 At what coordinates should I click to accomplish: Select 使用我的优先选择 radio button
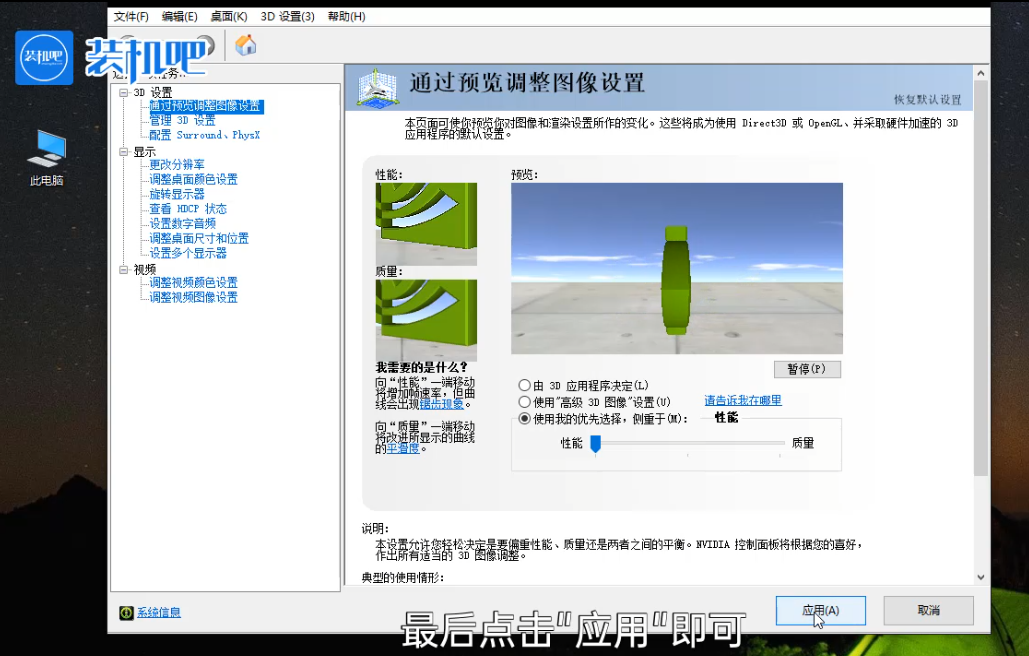coord(523,419)
